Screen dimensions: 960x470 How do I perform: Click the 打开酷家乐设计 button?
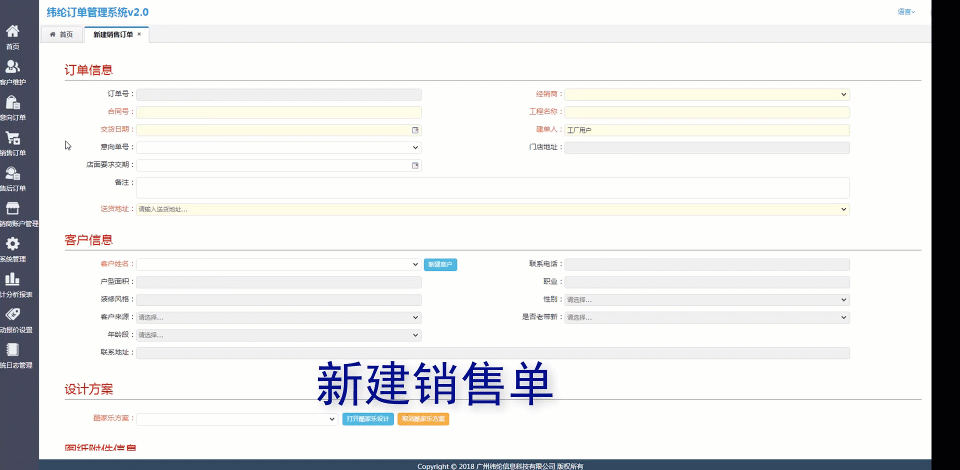[x=367, y=419]
